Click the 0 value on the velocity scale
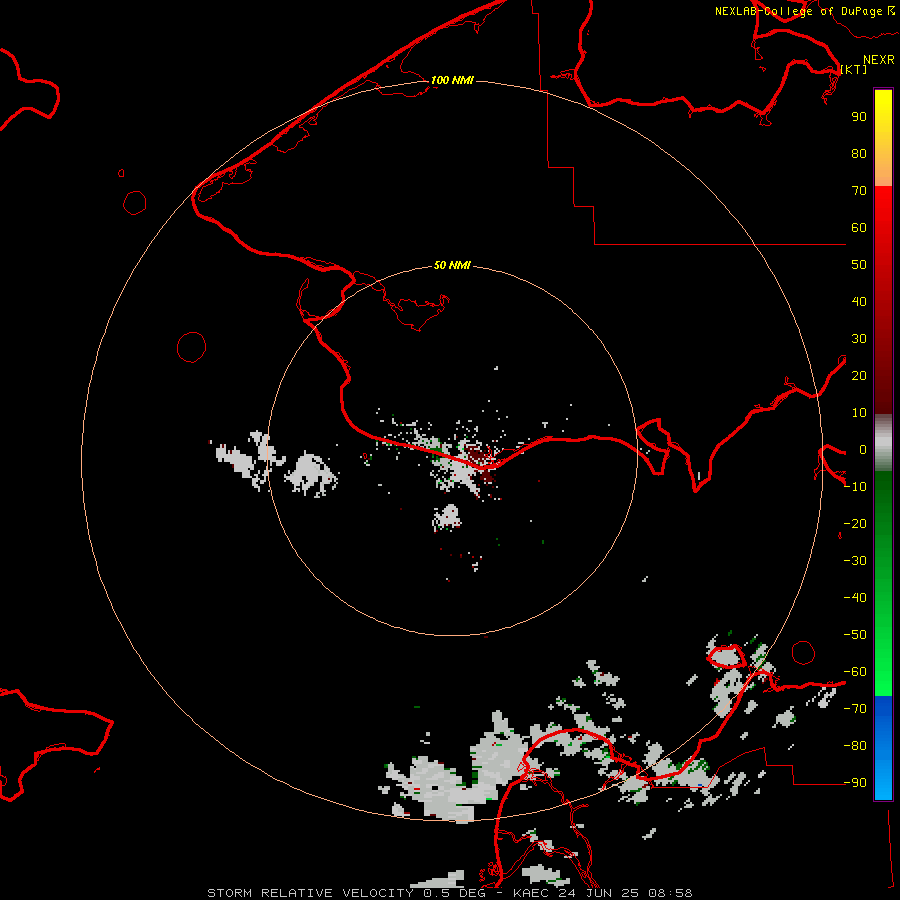The height and width of the screenshot is (900, 900). [863, 450]
